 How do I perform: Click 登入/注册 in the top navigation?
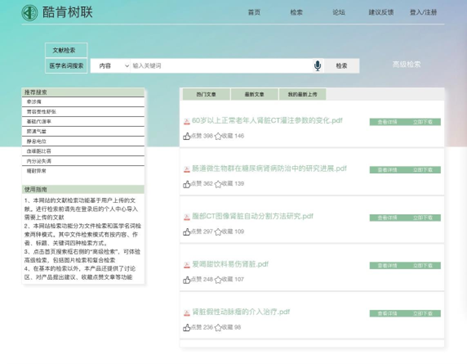423,12
